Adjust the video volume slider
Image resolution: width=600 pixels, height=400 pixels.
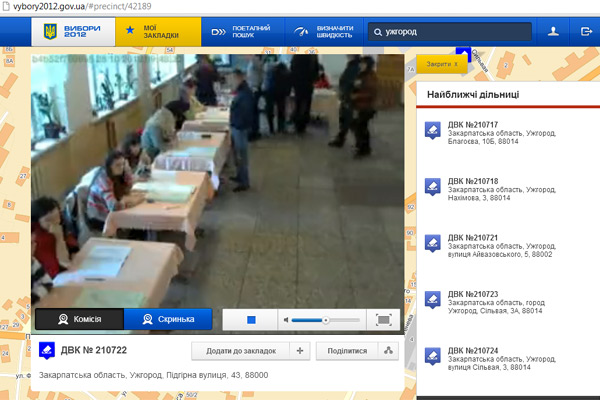tap(325, 320)
